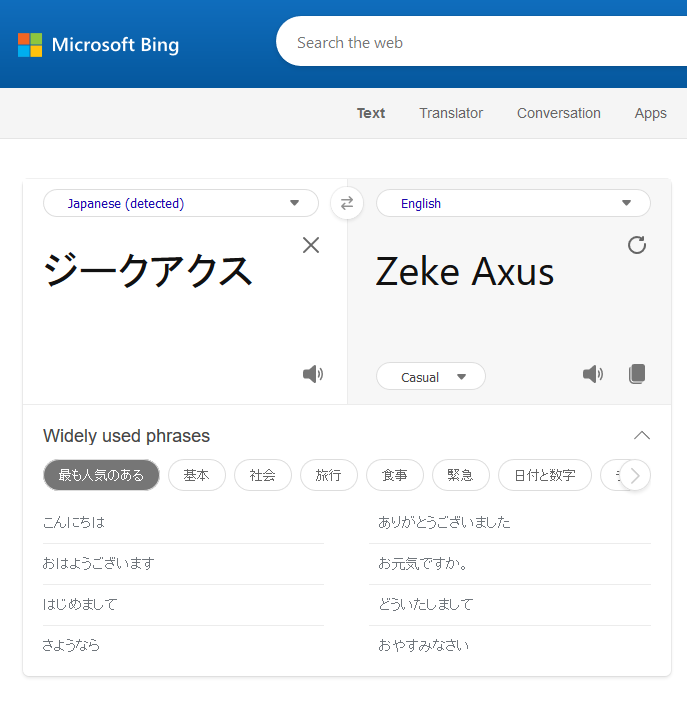
Task: Open the Japanese (detected) source language dropdown
Action: (181, 203)
